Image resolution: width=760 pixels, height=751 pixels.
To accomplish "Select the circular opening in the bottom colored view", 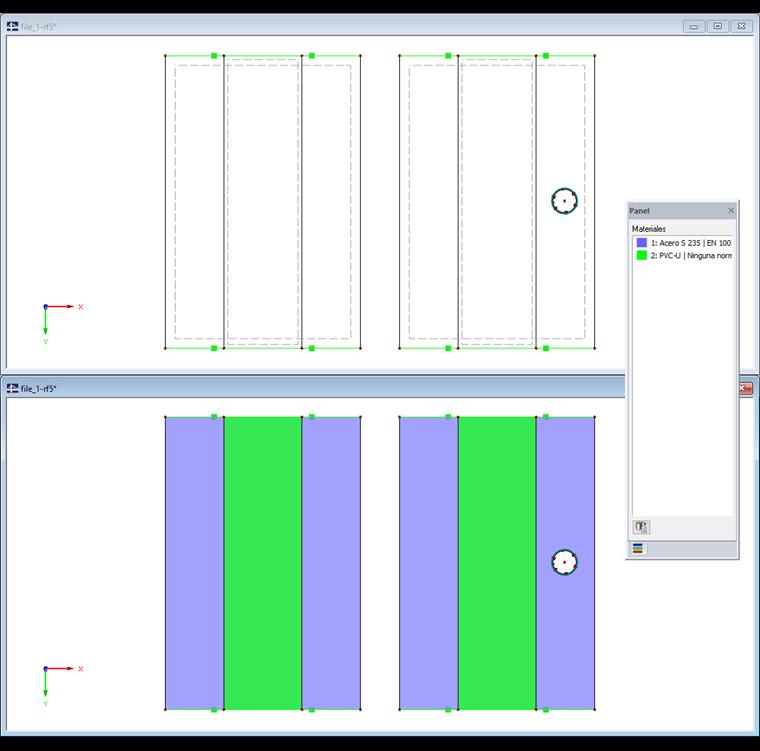I will [x=564, y=562].
